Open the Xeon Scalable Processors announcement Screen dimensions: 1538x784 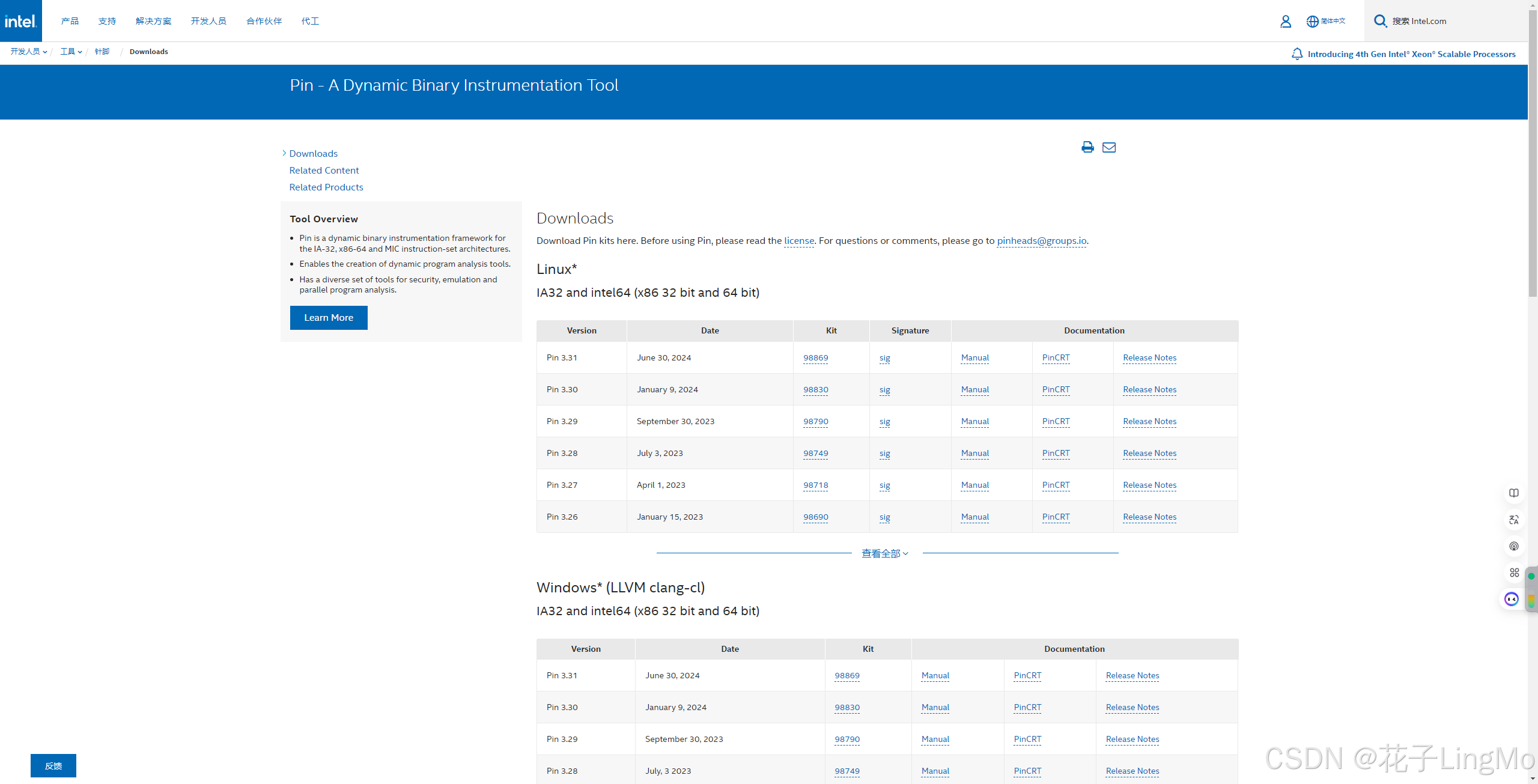point(1411,54)
